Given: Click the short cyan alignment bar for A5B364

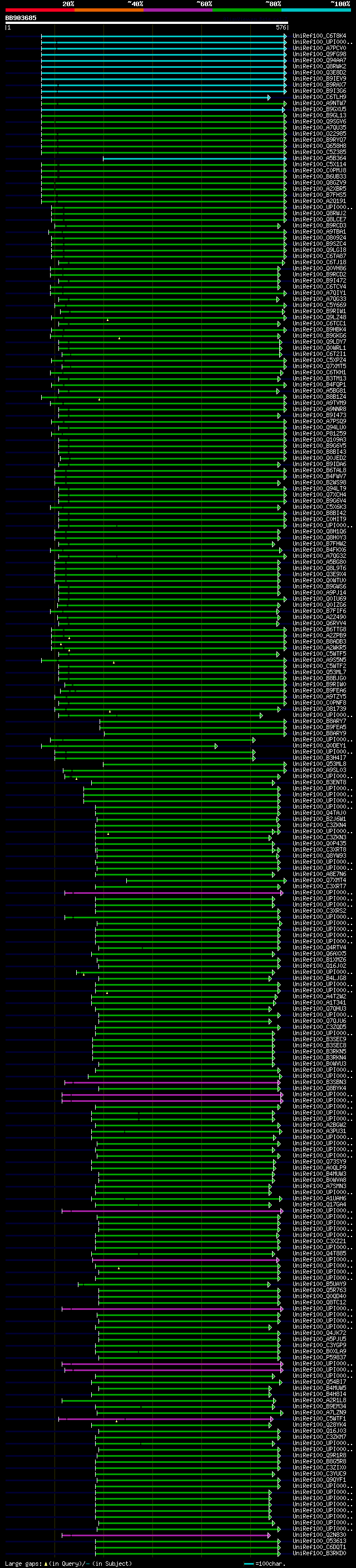Looking at the screenshot, I should [x=194, y=159].
